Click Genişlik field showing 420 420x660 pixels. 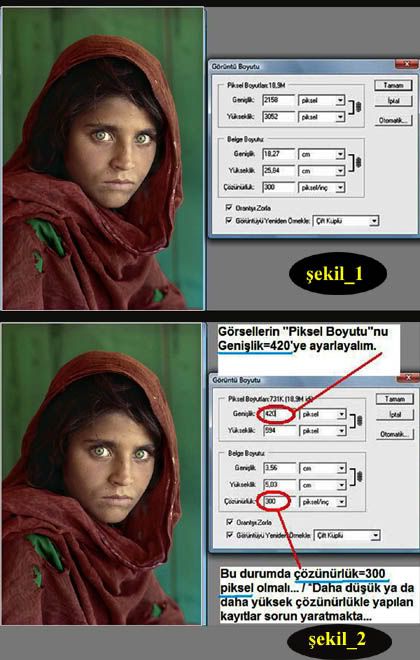click(279, 415)
